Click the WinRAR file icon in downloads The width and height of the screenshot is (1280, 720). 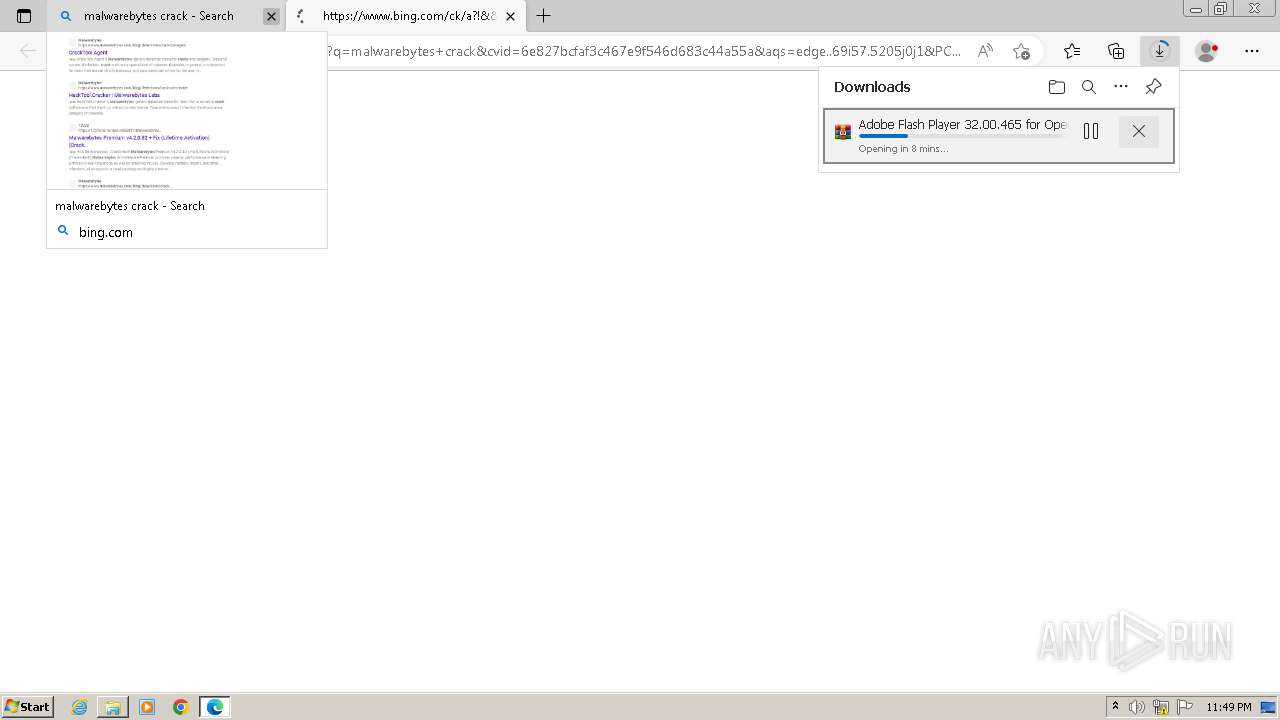click(843, 132)
